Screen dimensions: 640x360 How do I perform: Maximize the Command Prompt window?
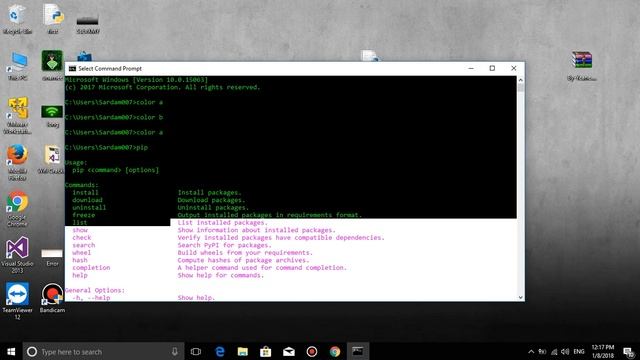point(492,68)
